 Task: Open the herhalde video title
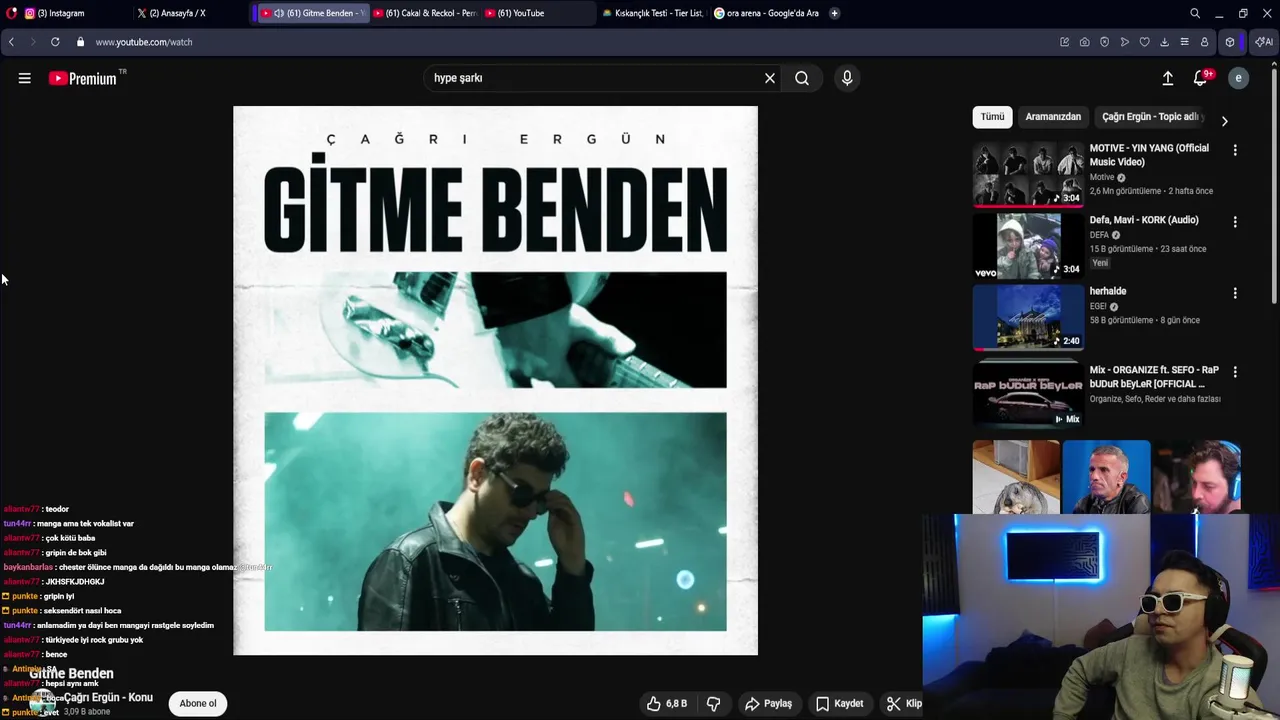point(1108,291)
